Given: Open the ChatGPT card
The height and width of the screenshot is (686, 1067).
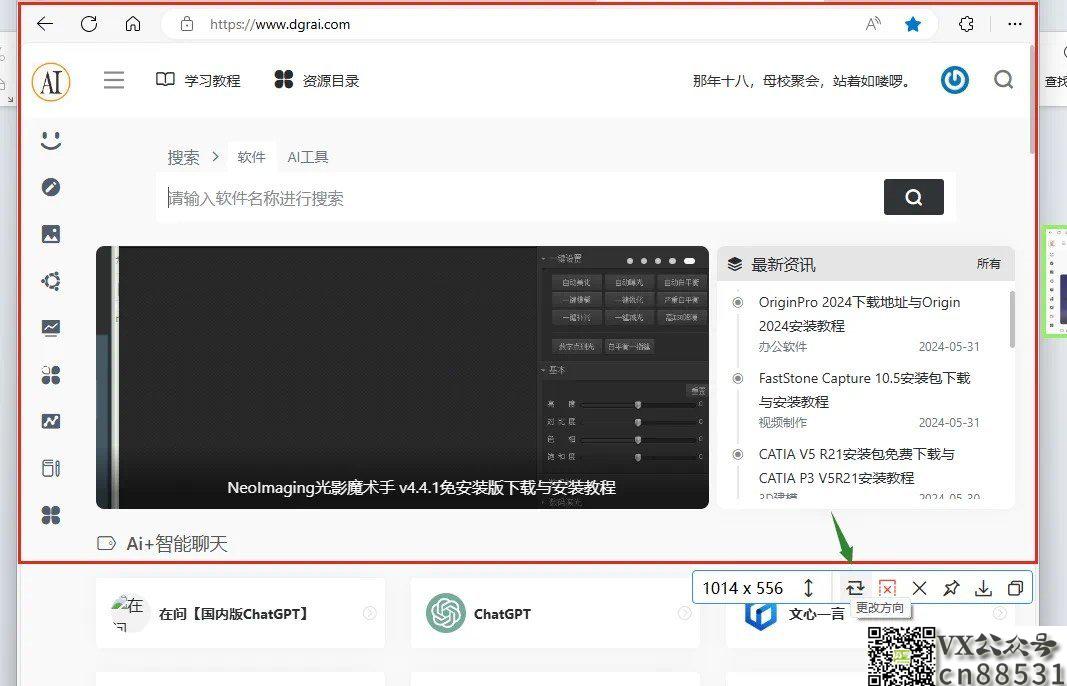Looking at the screenshot, I should (x=555, y=613).
